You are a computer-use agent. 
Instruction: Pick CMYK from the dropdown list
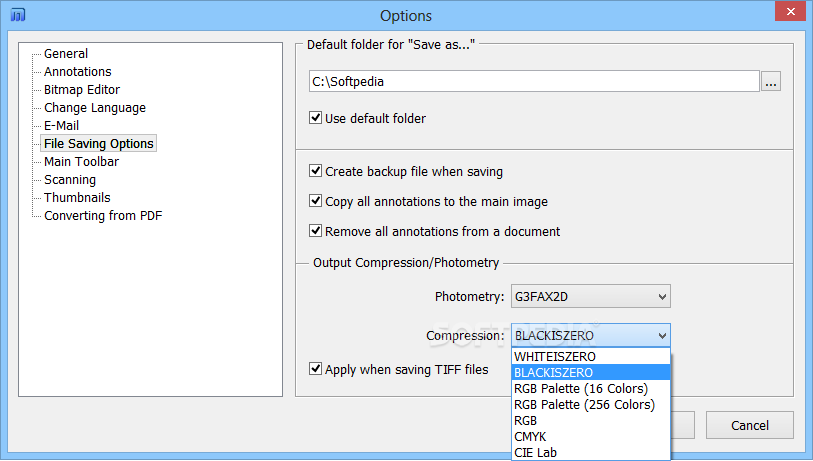(591, 437)
